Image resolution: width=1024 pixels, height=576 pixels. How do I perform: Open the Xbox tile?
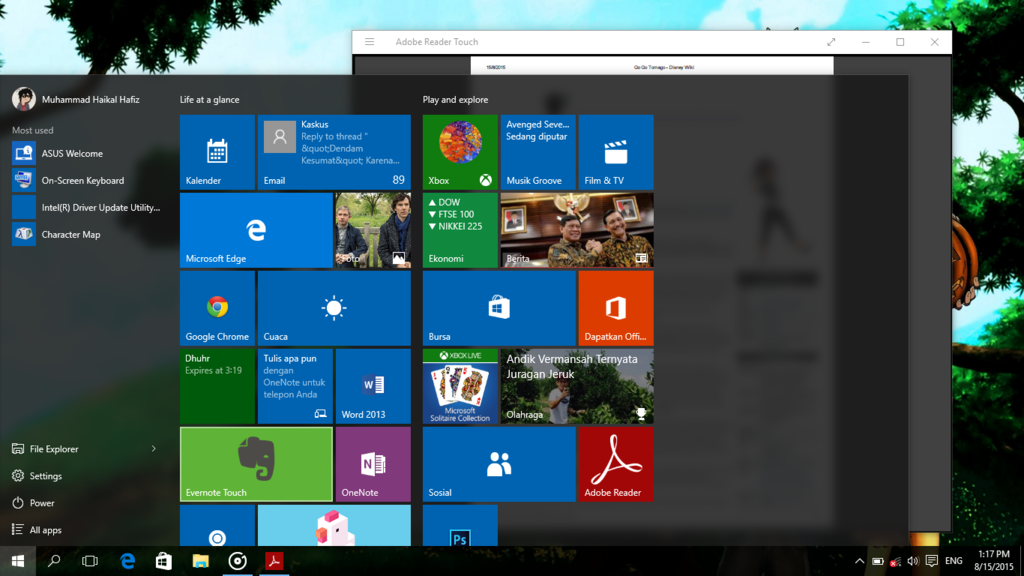460,152
